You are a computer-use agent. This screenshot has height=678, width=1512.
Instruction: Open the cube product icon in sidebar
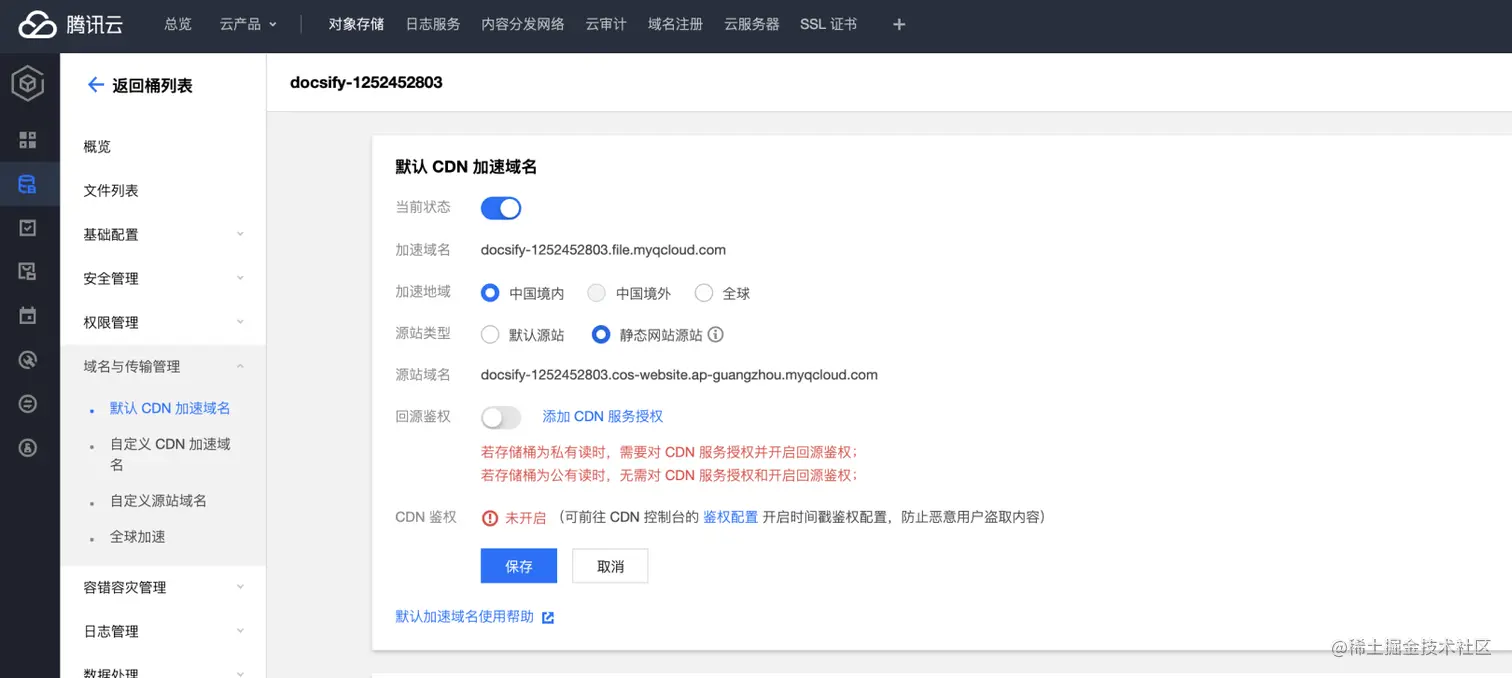pyautogui.click(x=28, y=84)
